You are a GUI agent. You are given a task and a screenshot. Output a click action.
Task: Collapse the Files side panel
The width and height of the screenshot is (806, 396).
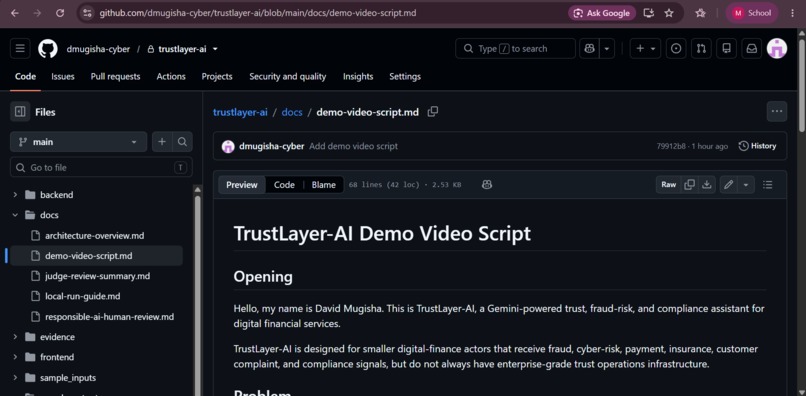click(20, 112)
